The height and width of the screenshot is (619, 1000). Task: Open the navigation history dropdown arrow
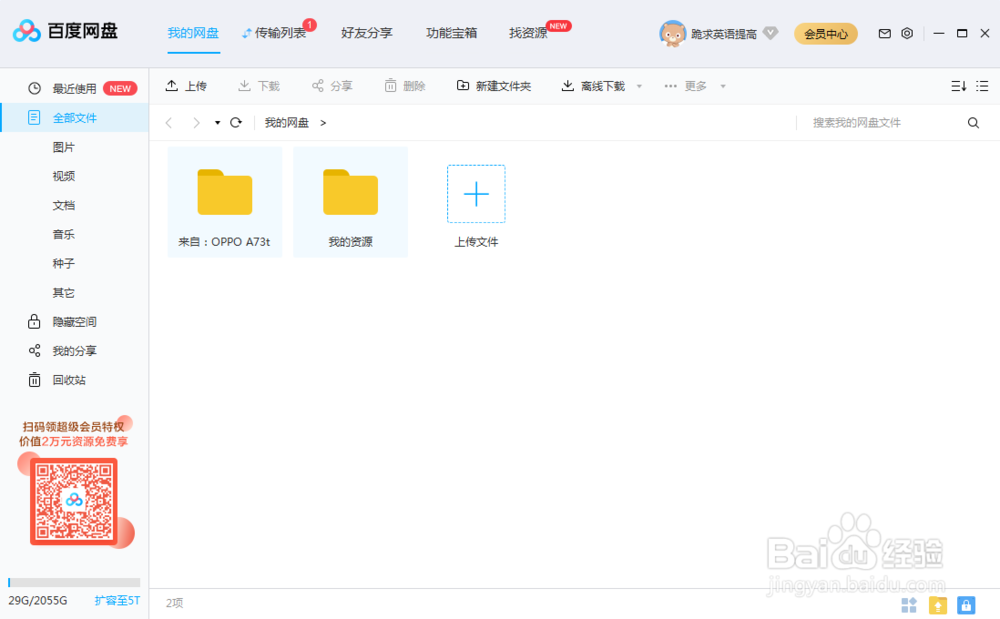coord(217,122)
